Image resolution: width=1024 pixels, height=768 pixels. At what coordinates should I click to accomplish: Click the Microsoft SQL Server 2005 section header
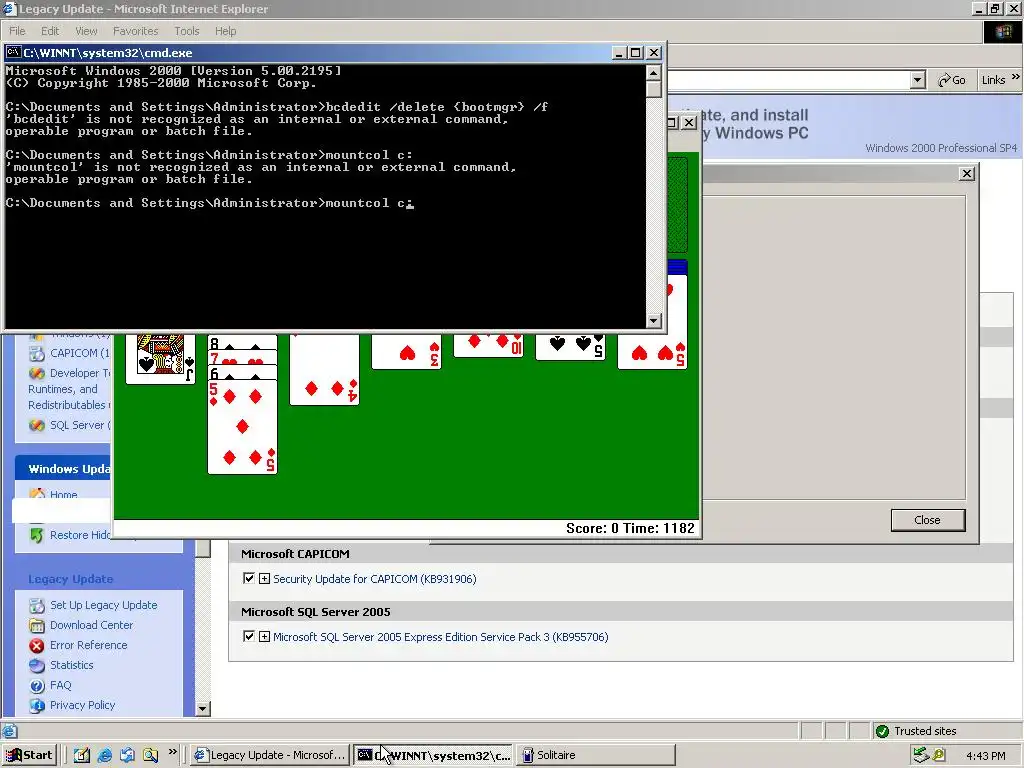tap(316, 612)
